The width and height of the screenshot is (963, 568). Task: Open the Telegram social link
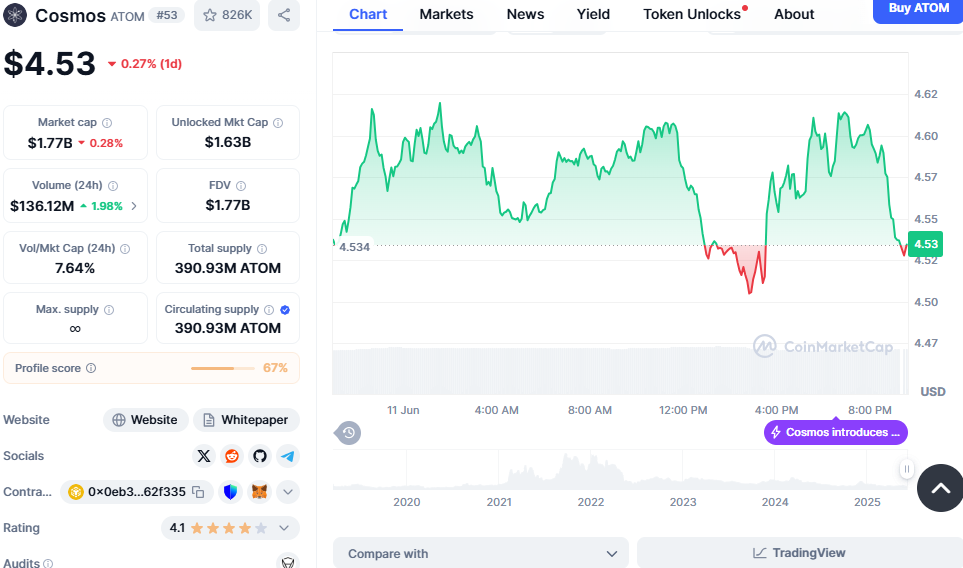point(288,456)
